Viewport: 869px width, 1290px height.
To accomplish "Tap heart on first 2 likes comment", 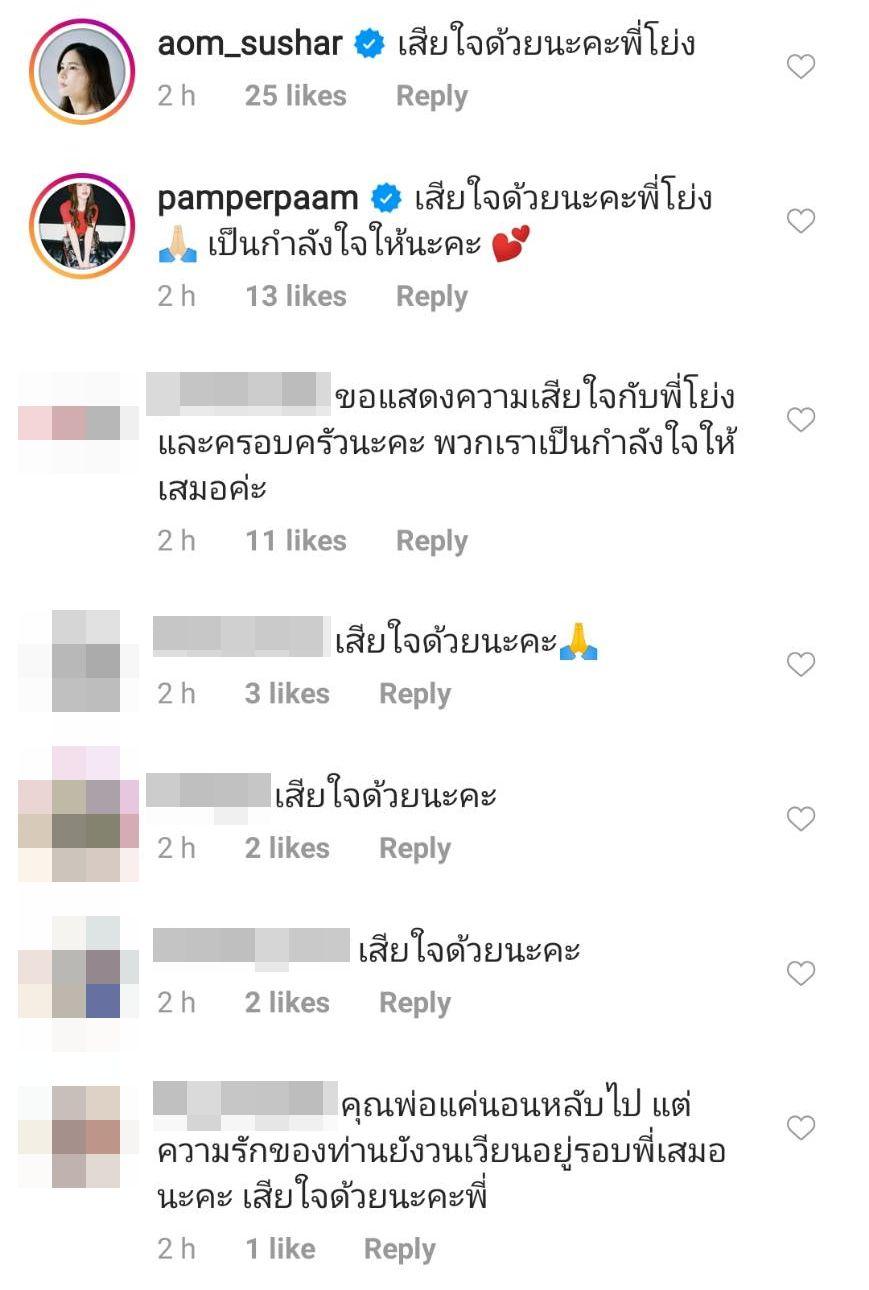I will 801,819.
